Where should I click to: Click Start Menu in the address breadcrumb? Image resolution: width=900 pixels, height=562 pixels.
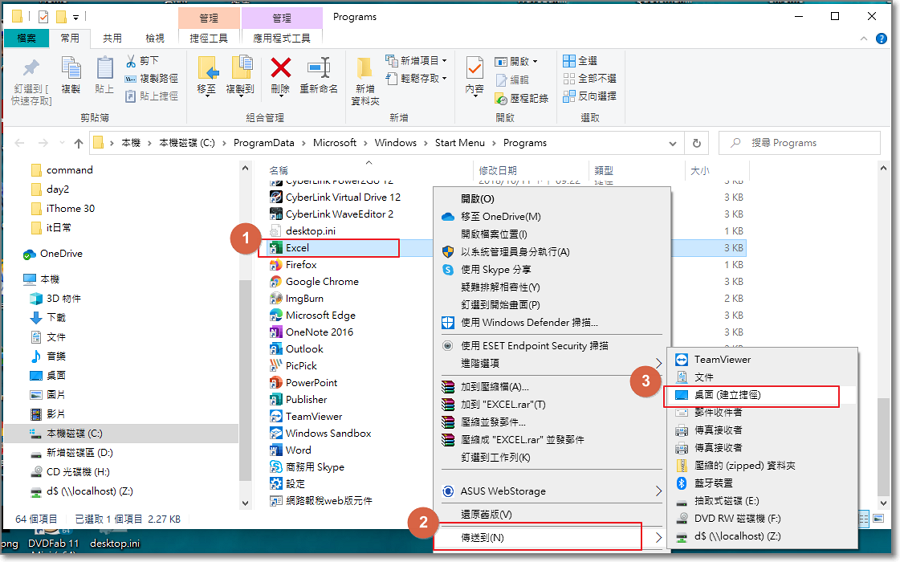pyautogui.click(x=460, y=143)
